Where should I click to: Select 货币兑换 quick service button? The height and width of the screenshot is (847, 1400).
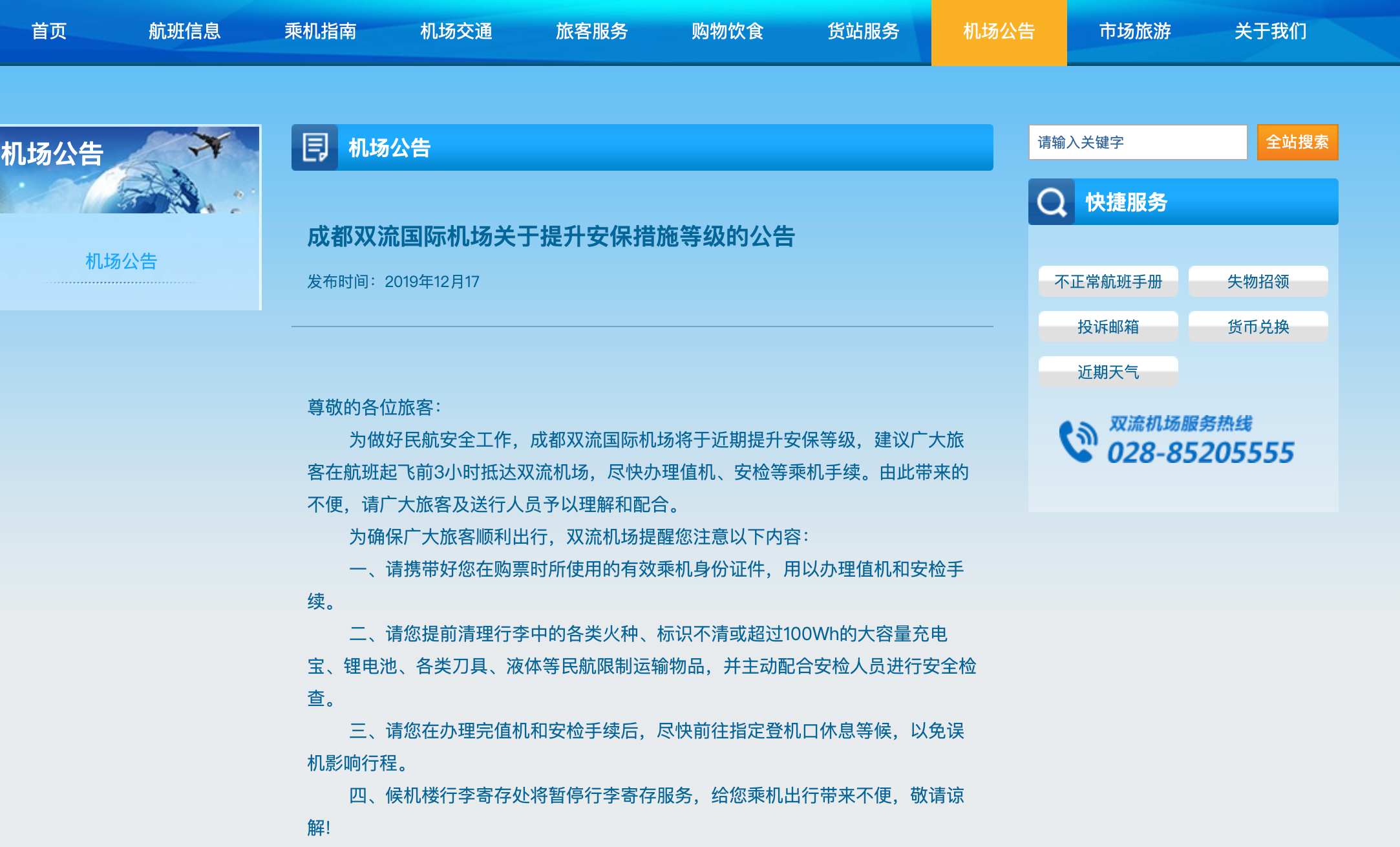pos(1258,327)
